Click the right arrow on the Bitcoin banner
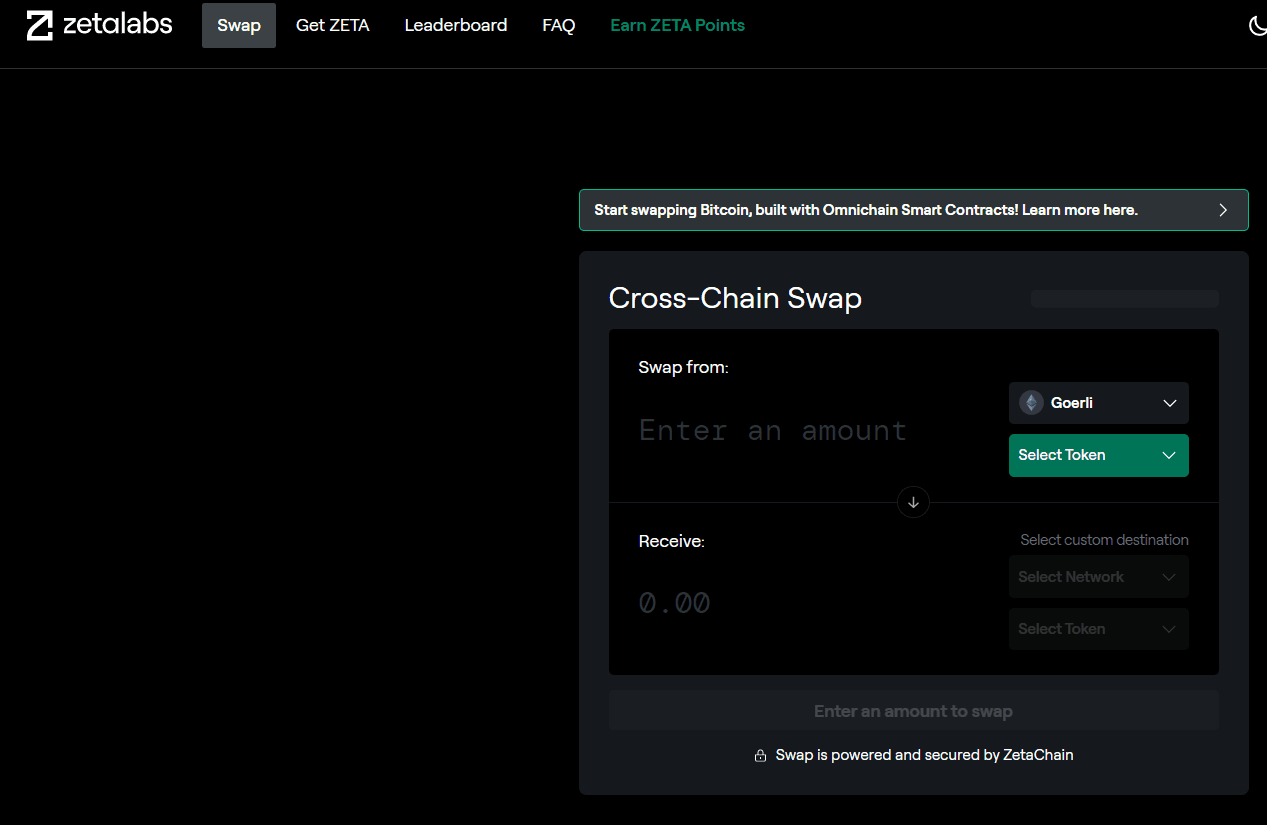Viewport: 1267px width, 825px height. 1222,210
